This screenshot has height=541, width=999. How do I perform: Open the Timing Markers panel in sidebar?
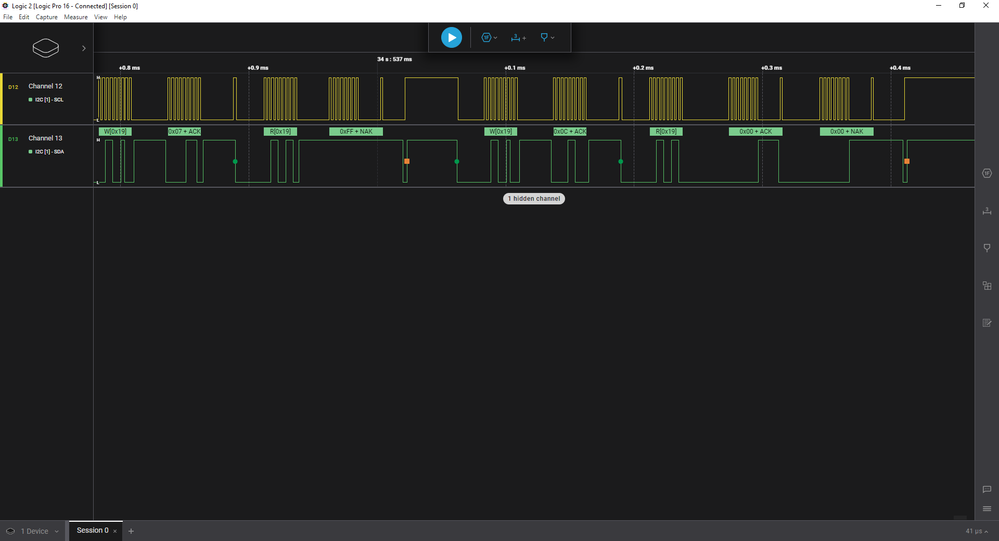tap(986, 211)
